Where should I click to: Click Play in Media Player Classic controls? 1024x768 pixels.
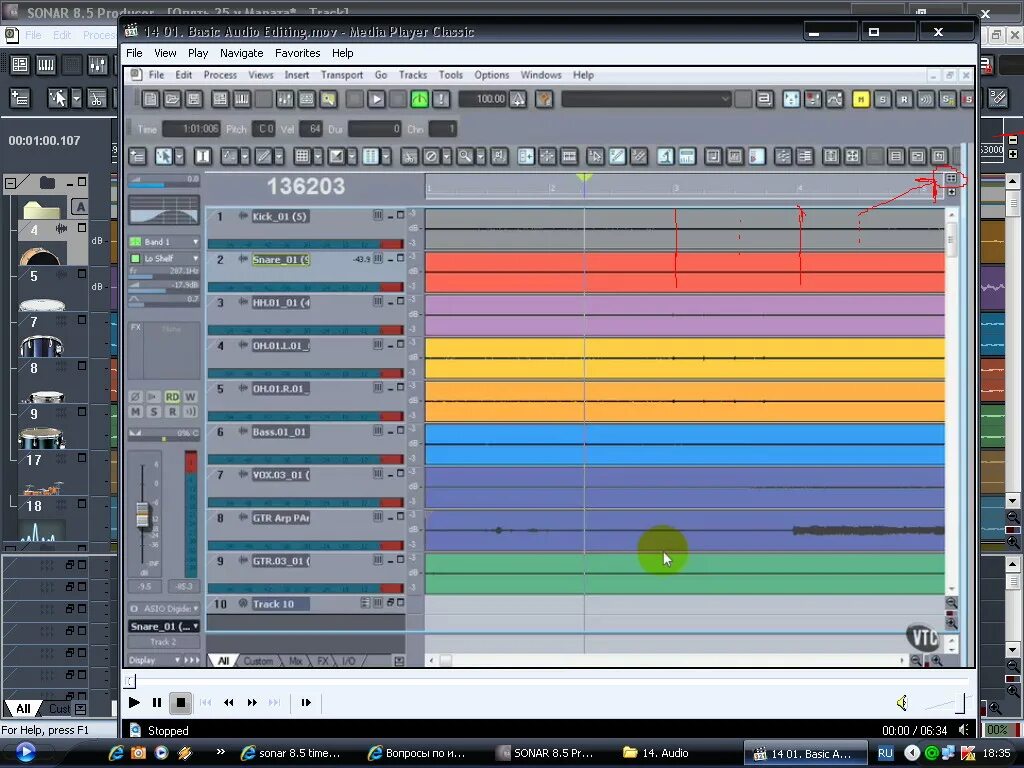coord(134,703)
